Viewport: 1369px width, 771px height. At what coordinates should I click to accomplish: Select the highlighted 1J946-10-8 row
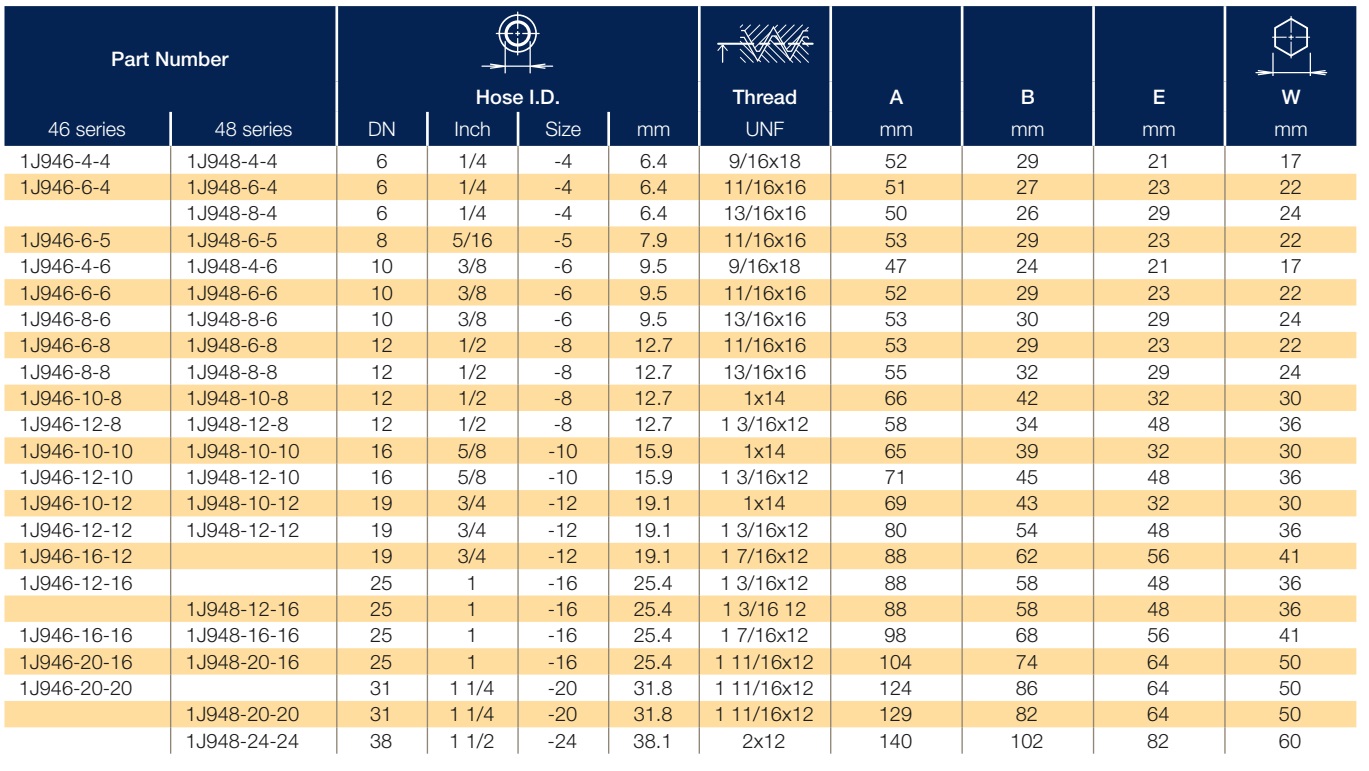pyautogui.click(x=683, y=398)
